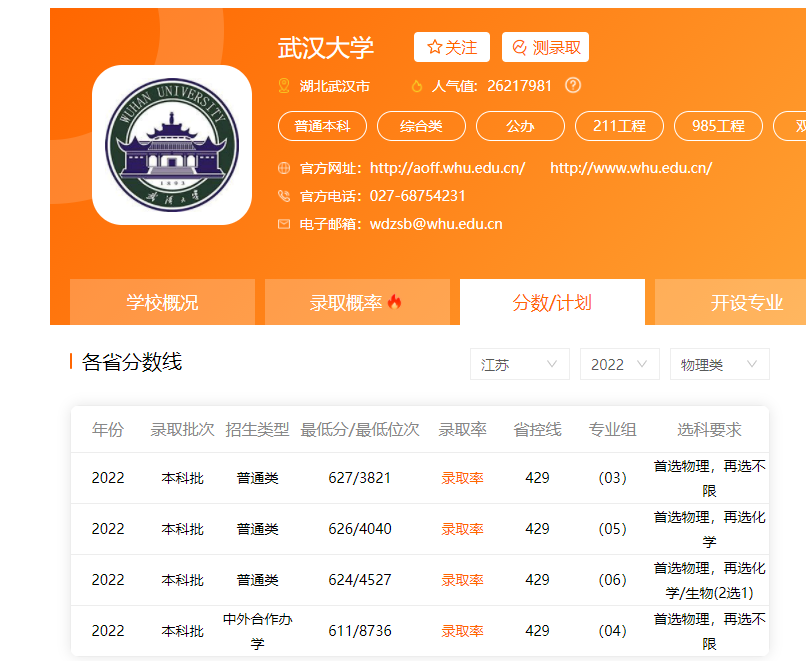Click the flame popularity icon beside 人气值
806x661 pixels.
(x=417, y=86)
